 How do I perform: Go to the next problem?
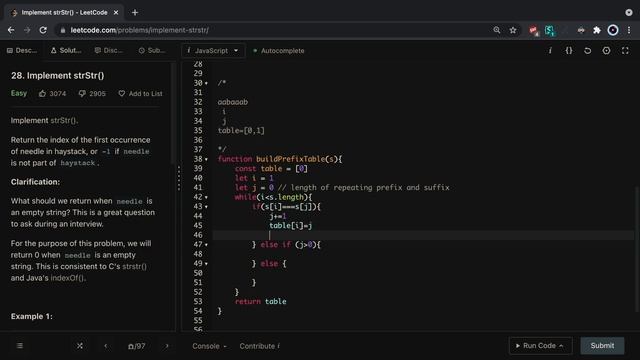click(167, 346)
